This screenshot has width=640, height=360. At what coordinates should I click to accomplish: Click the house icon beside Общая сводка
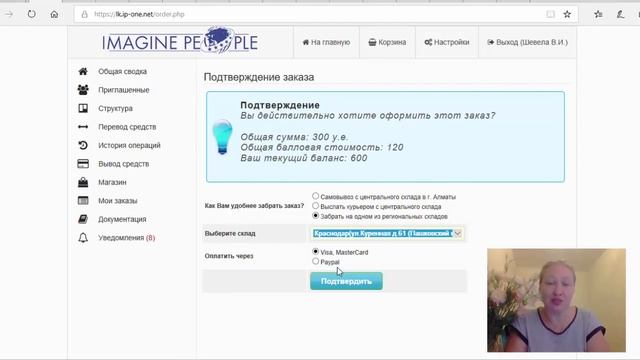pos(83,71)
